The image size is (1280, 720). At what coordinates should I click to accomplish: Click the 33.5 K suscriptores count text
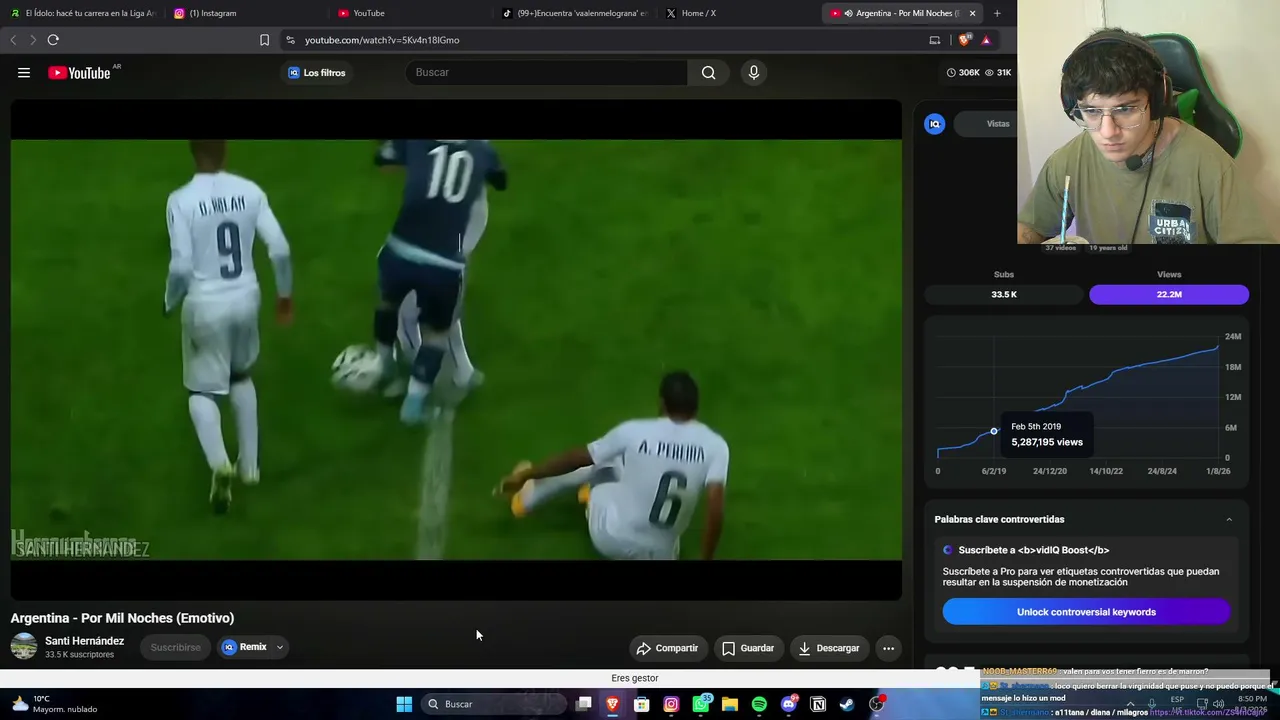(x=79, y=655)
